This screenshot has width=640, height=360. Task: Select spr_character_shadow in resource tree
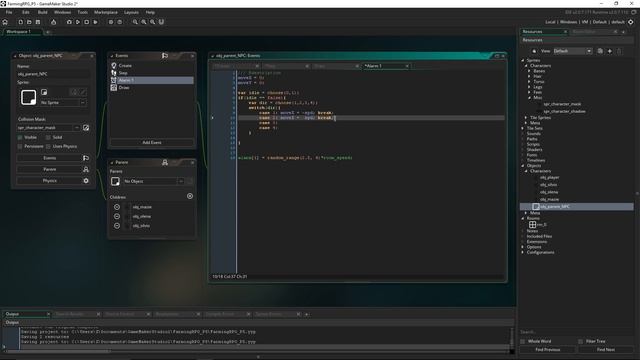(564, 111)
